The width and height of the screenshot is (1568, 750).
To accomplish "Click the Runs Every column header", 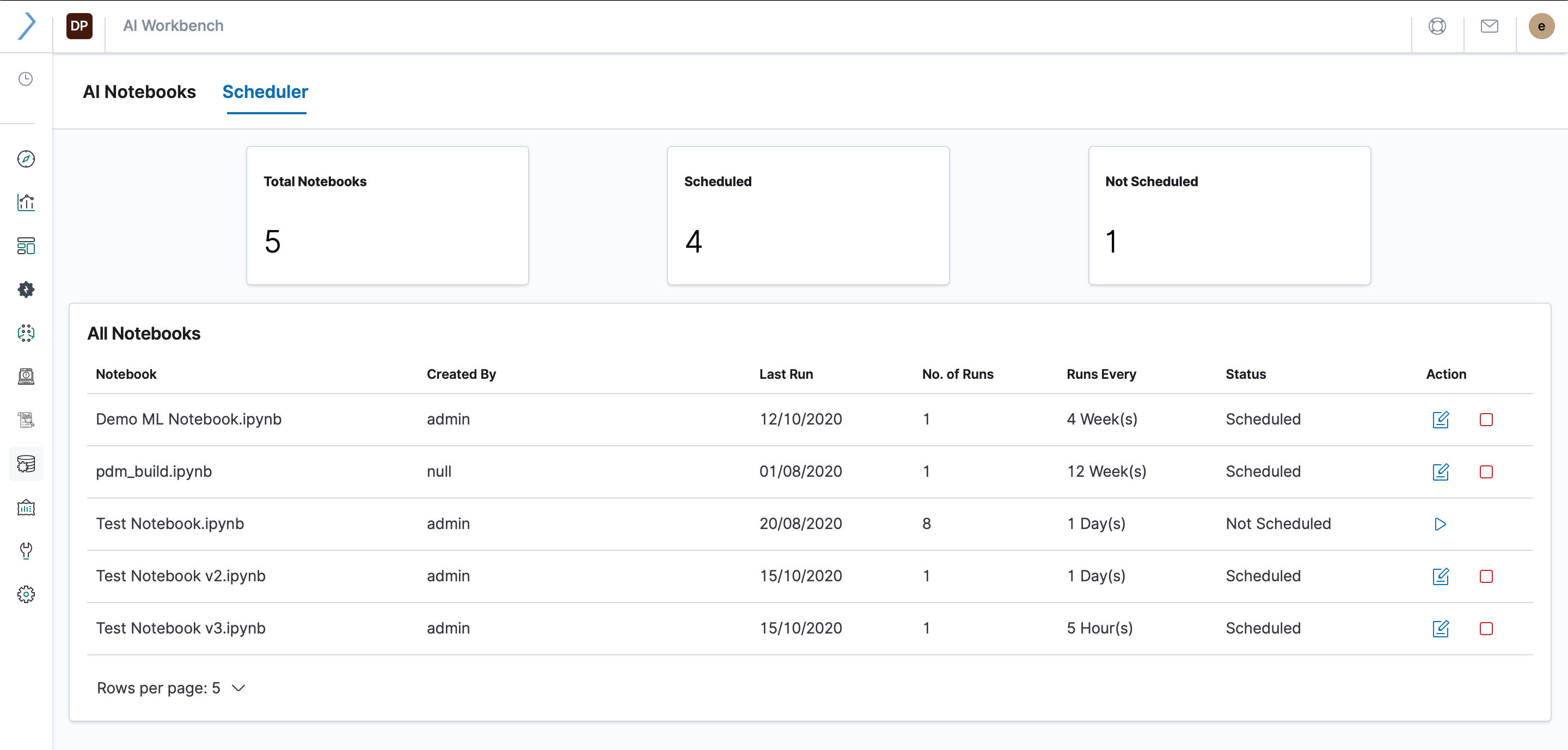I will point(1101,374).
